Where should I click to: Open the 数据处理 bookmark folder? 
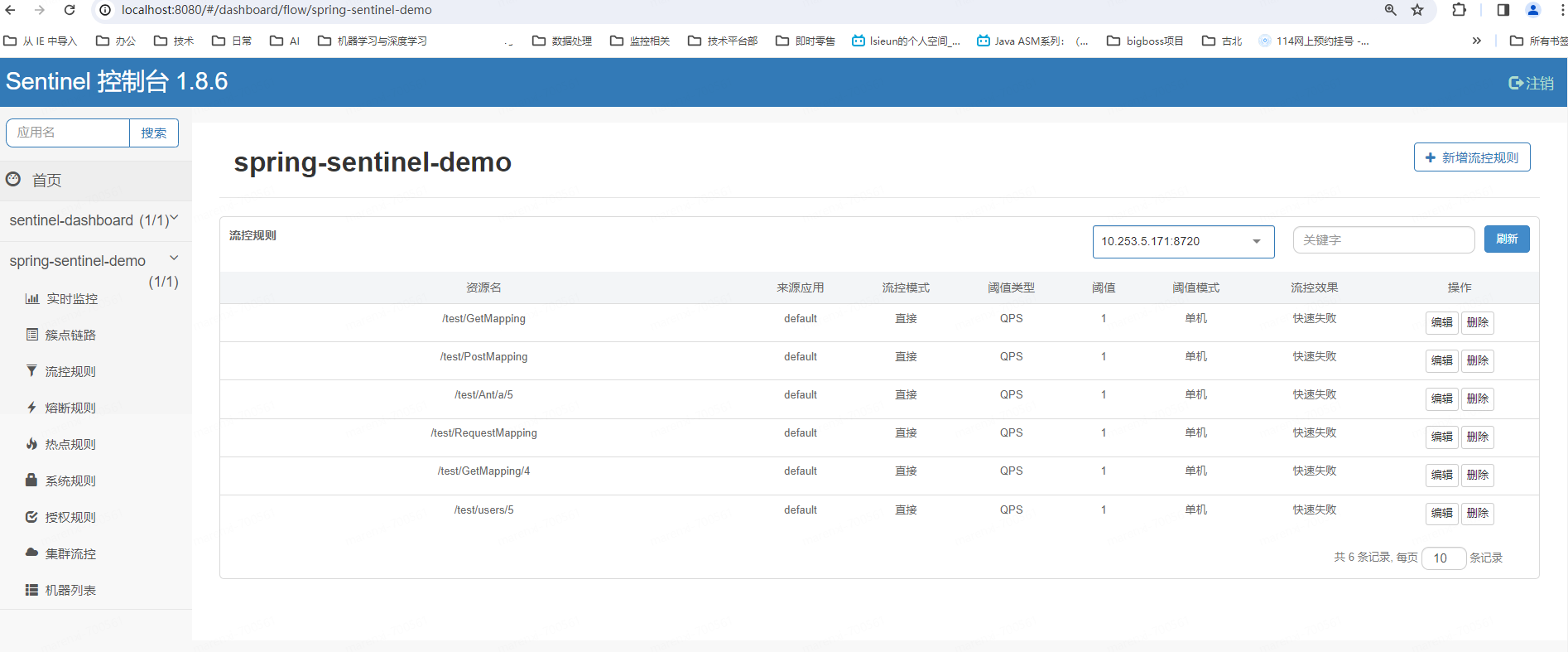[562, 41]
